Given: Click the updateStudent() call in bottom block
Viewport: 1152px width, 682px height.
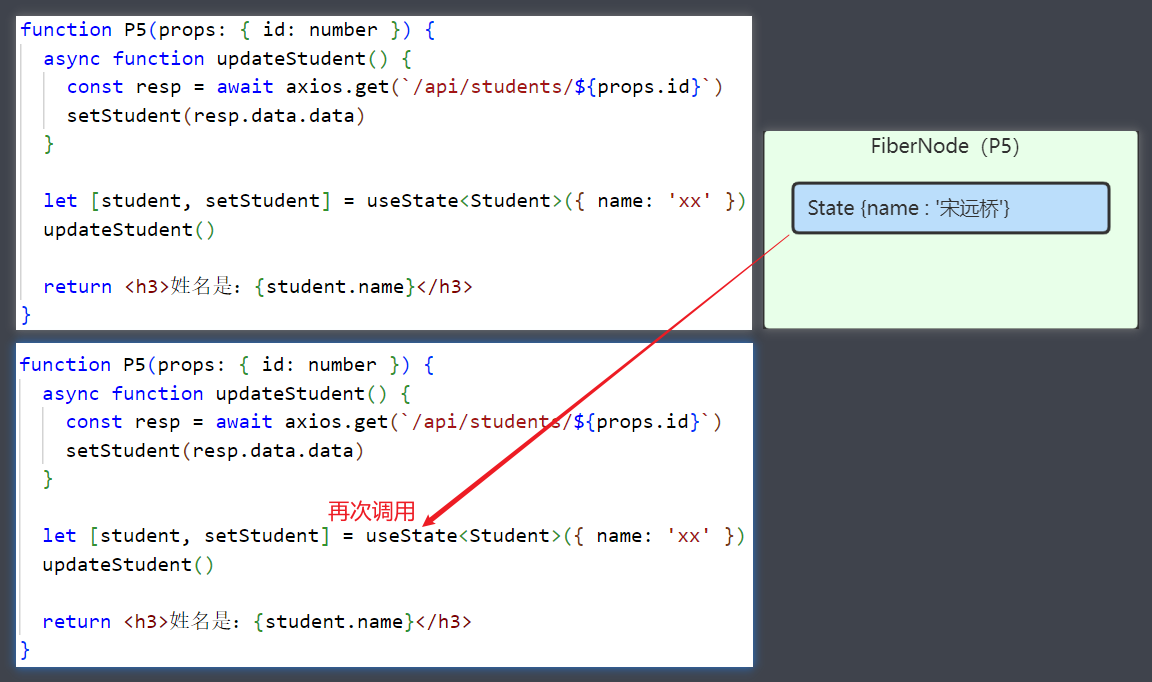Looking at the screenshot, I should click(129, 565).
